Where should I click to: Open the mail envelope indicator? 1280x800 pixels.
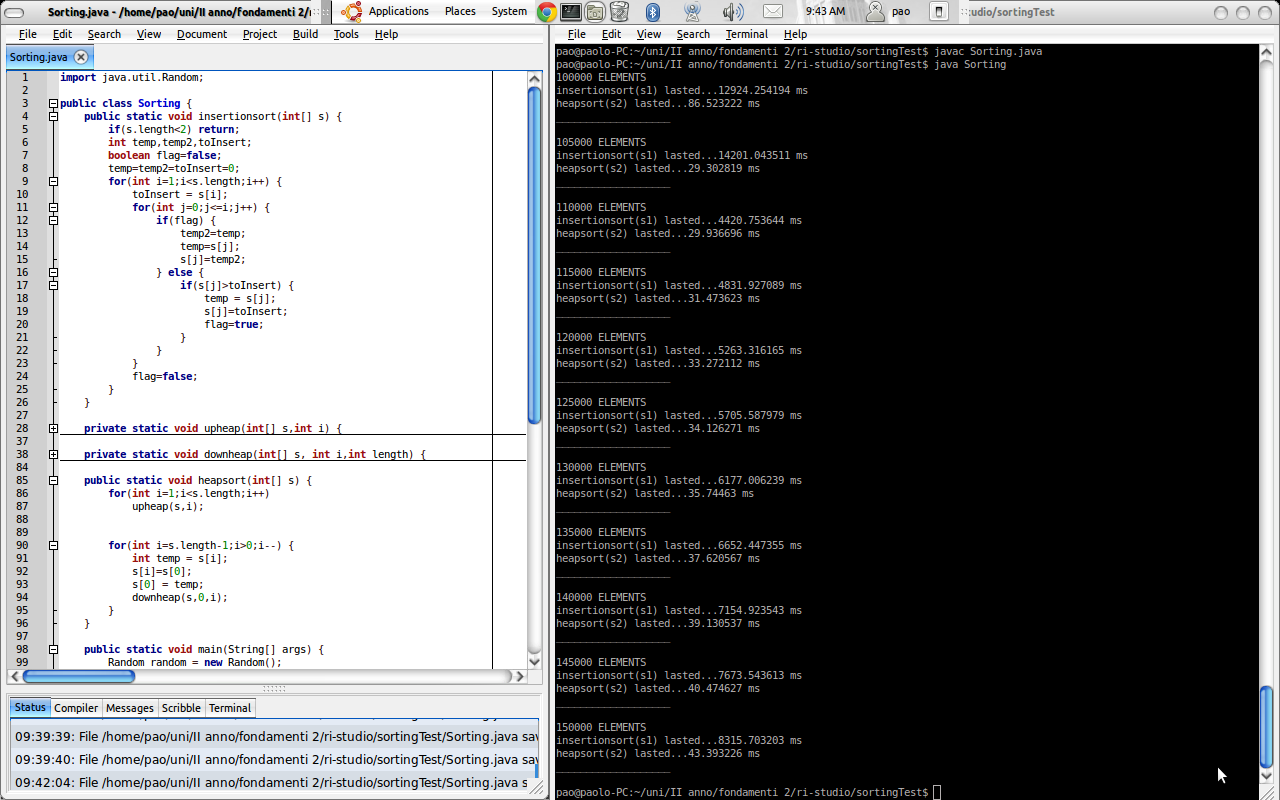773,12
